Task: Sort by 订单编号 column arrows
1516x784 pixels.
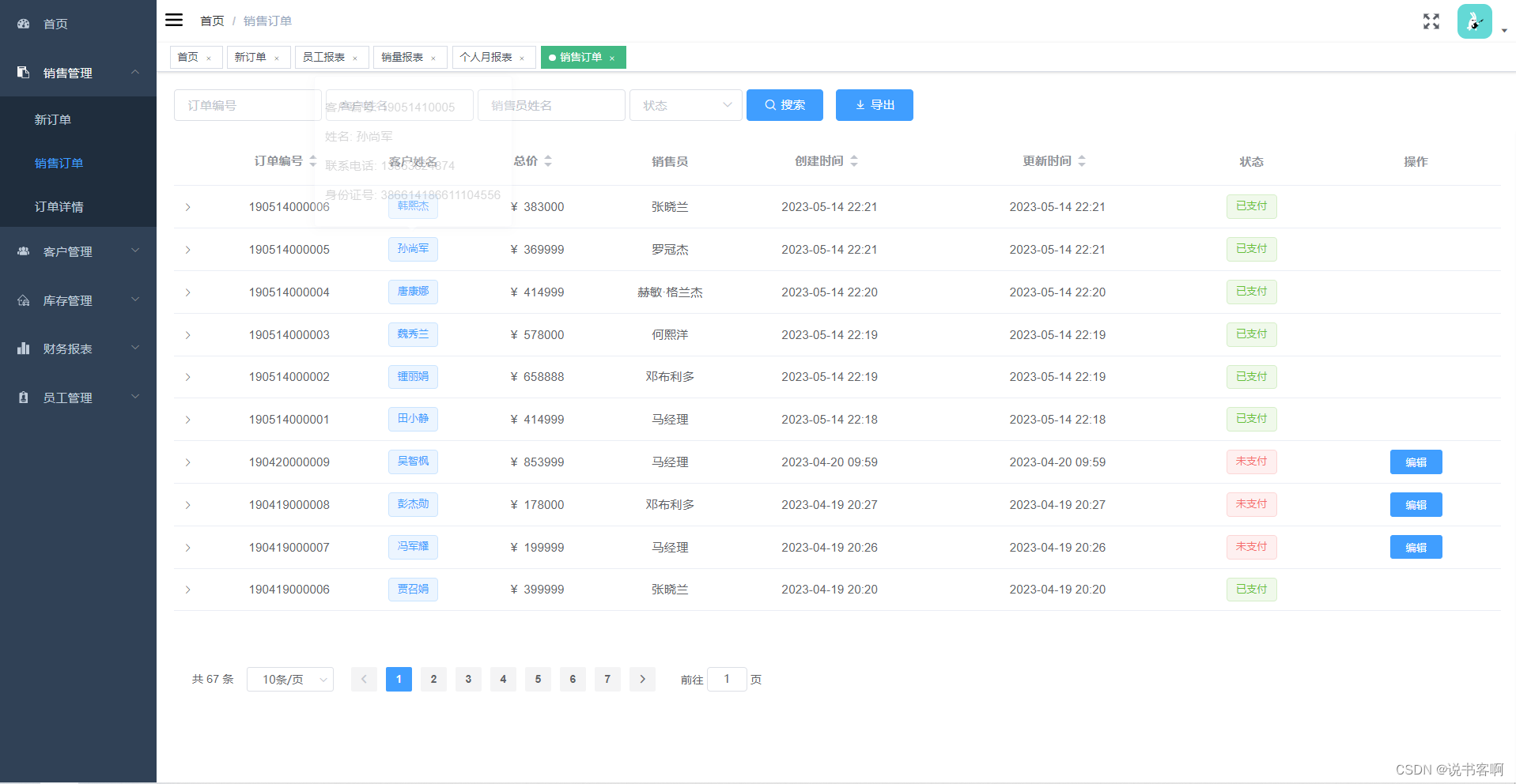Action: pyautogui.click(x=312, y=160)
